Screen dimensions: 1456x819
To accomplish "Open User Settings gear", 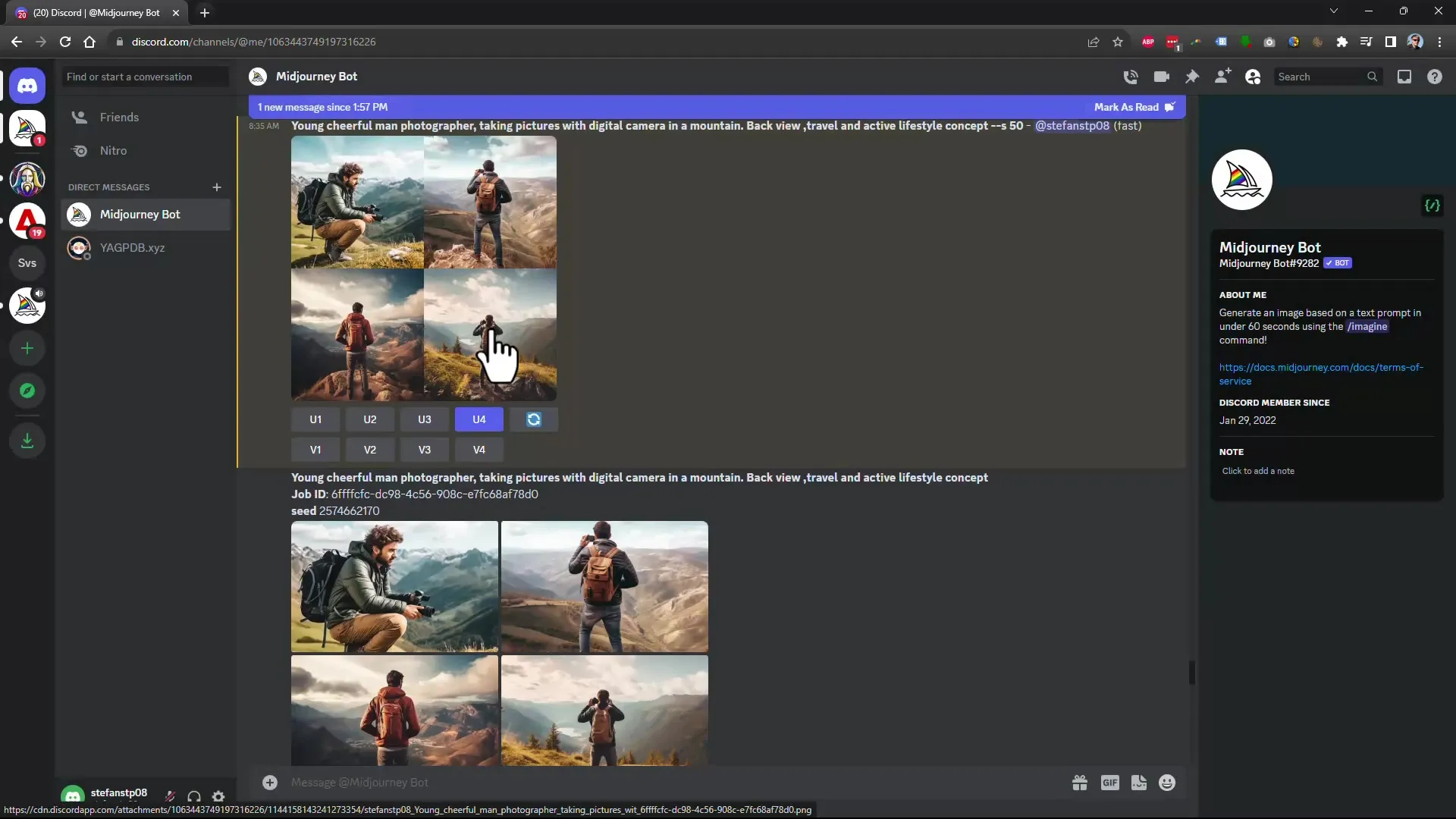I will 218,796.
